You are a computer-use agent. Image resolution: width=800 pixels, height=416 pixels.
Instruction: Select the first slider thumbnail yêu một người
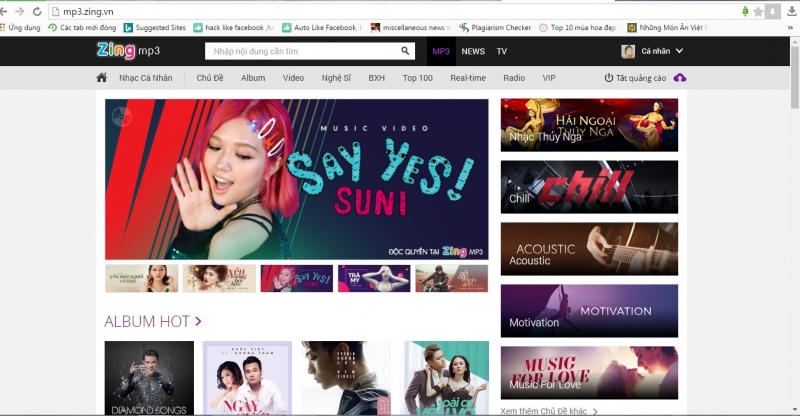142,278
